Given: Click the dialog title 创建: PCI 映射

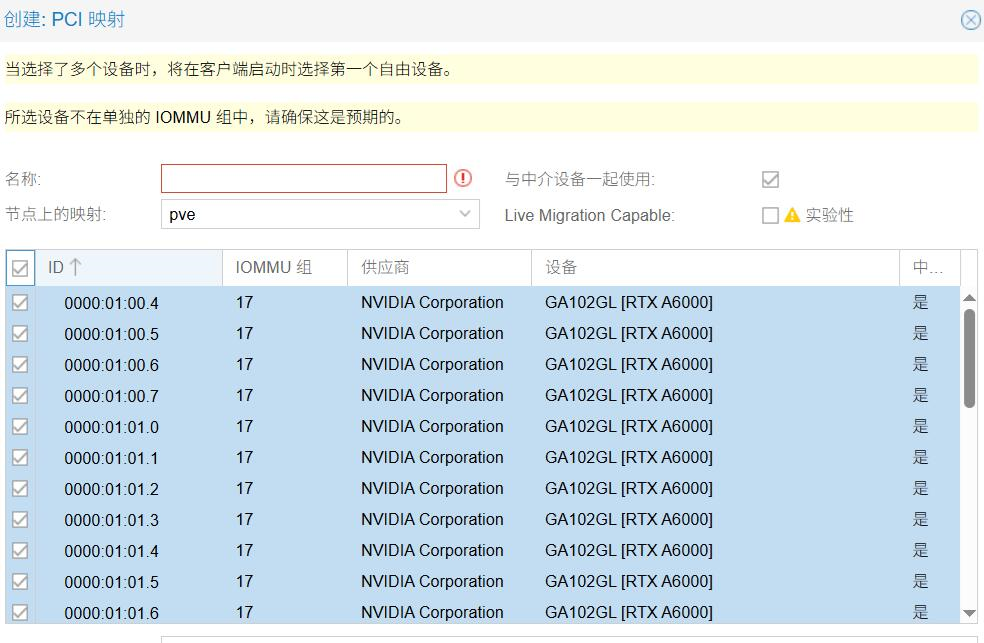Looking at the screenshot, I should pyautogui.click(x=65, y=19).
